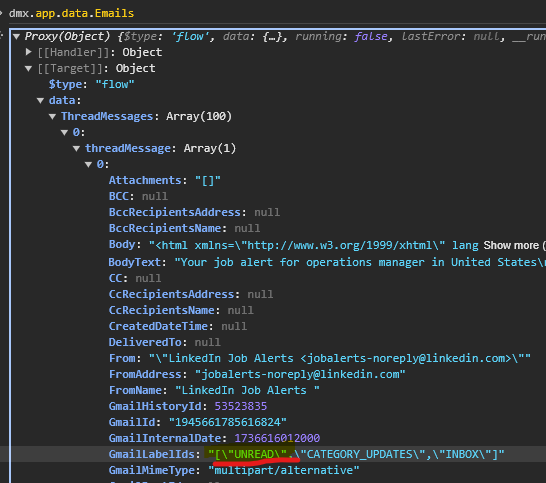This screenshot has width=546, height=483.
Task: Click the Body html string value
Action: click(314, 246)
